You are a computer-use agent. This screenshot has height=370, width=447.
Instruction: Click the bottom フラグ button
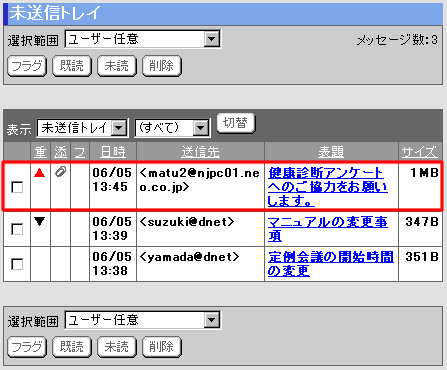27,347
